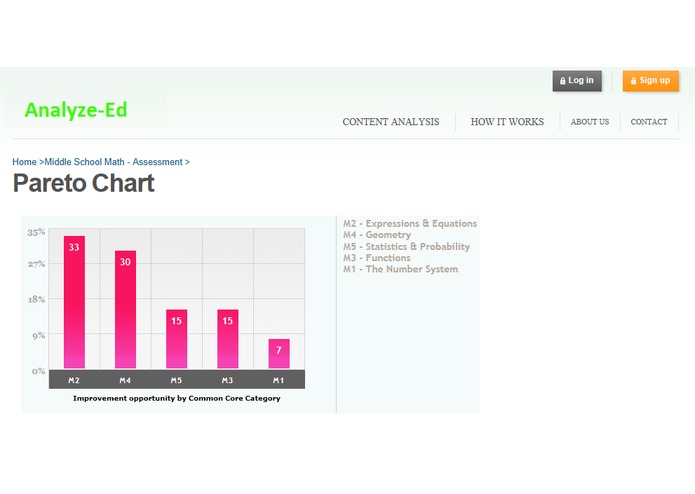Open the CONTACT menu item

(x=648, y=122)
